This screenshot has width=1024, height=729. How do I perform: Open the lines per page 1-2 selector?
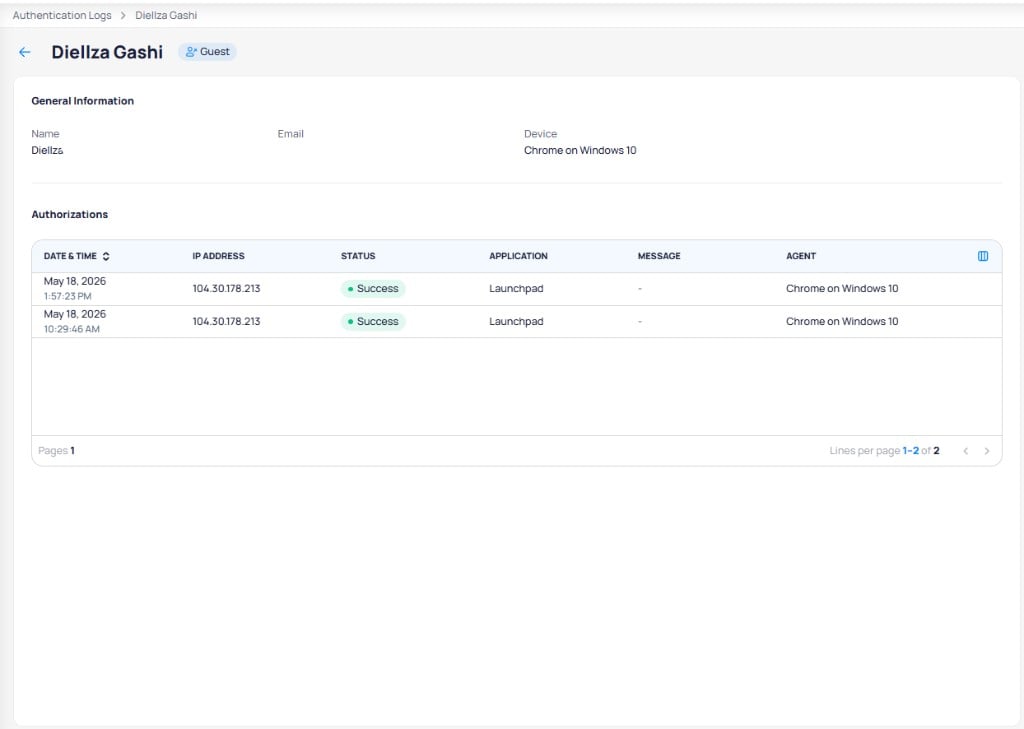click(910, 451)
